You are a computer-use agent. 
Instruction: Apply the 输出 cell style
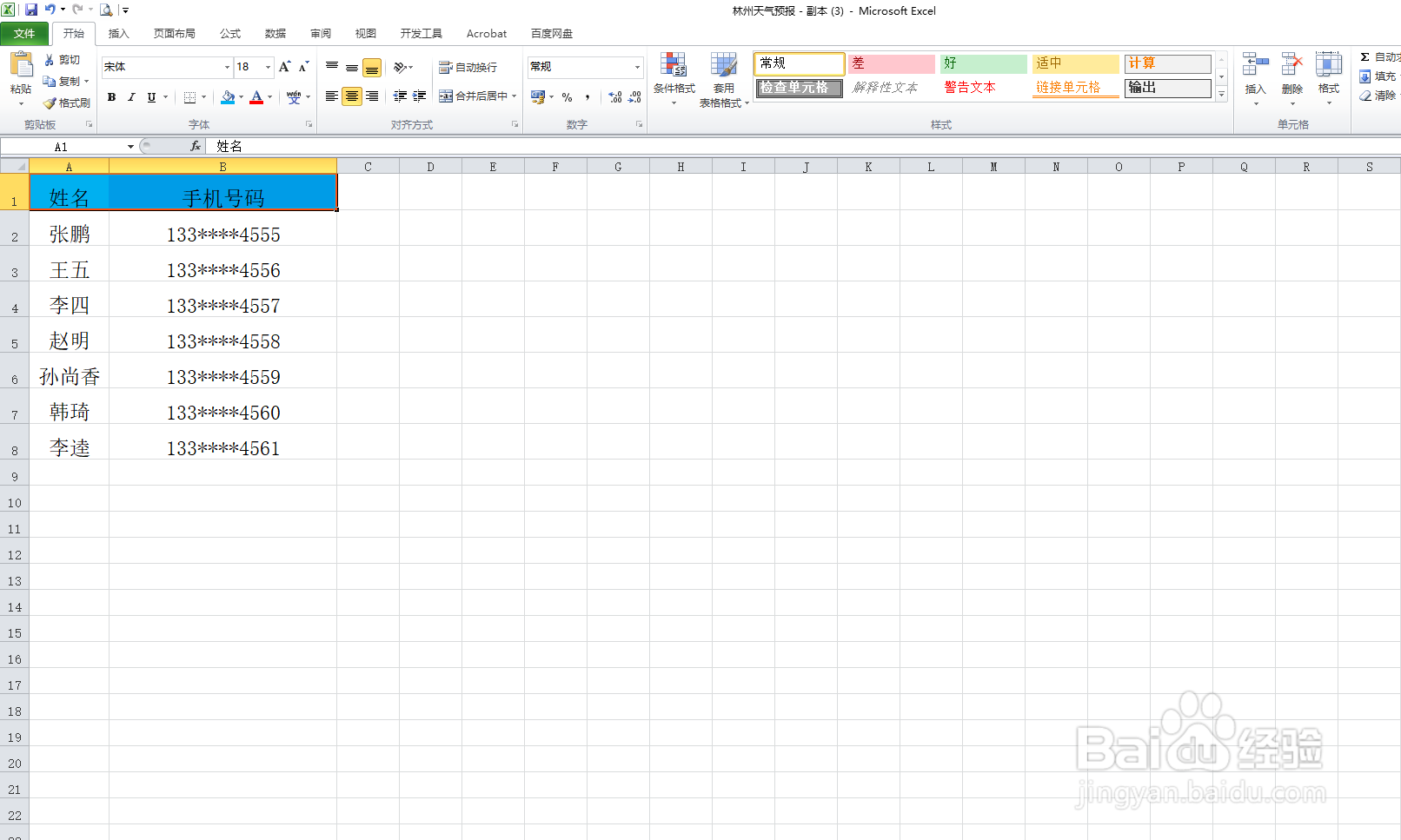1167,88
